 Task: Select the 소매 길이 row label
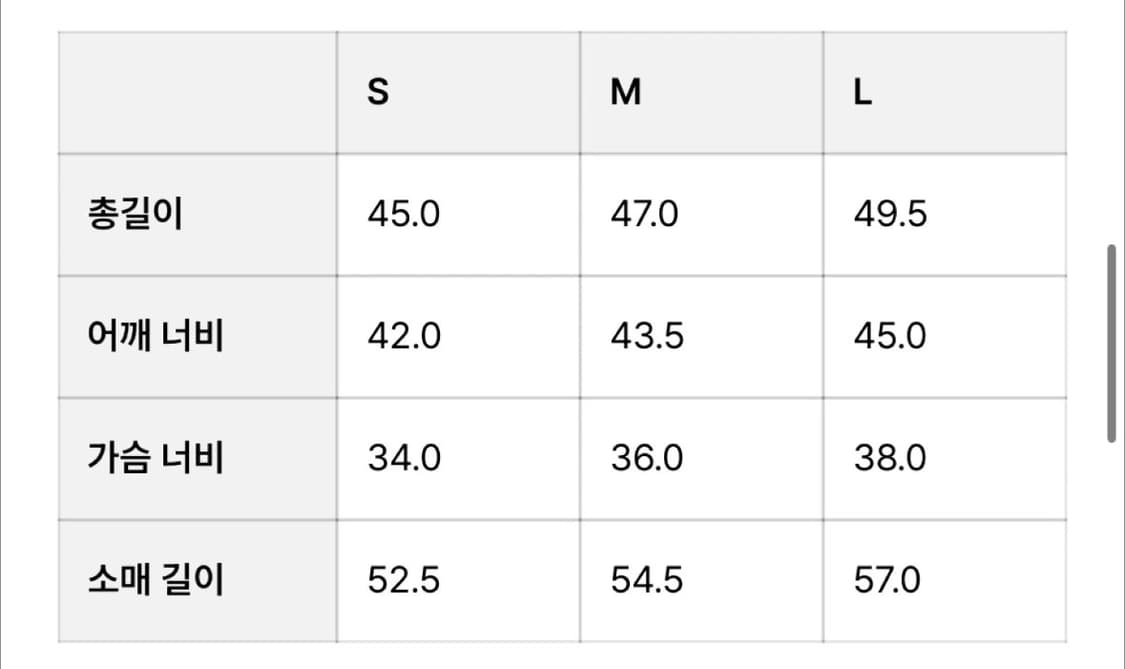coord(155,581)
